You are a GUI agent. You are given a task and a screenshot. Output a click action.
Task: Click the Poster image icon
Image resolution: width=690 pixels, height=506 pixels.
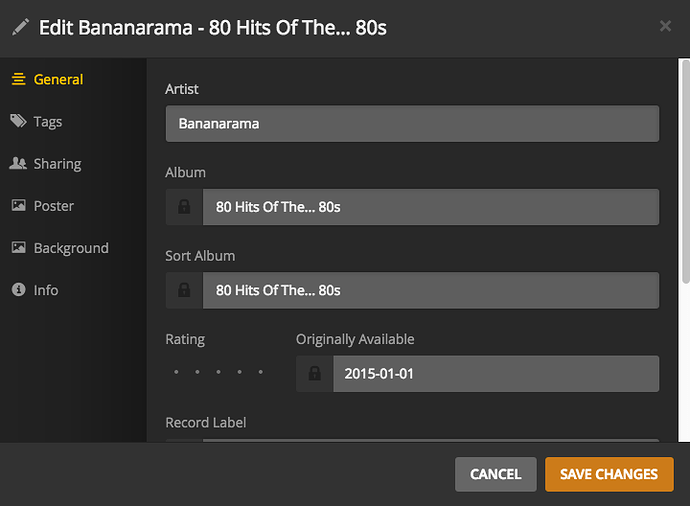click(x=18, y=206)
